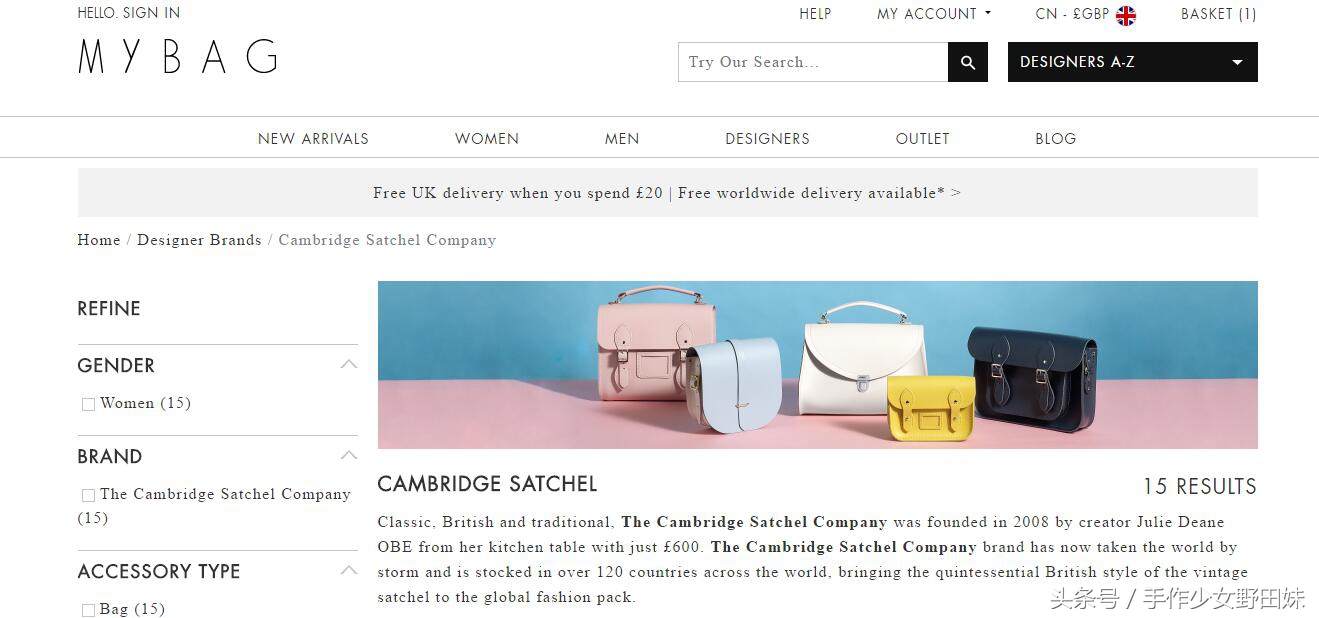Tick The Cambridge Satchel Company checkbox
The height and width of the screenshot is (618, 1319).
click(88, 495)
